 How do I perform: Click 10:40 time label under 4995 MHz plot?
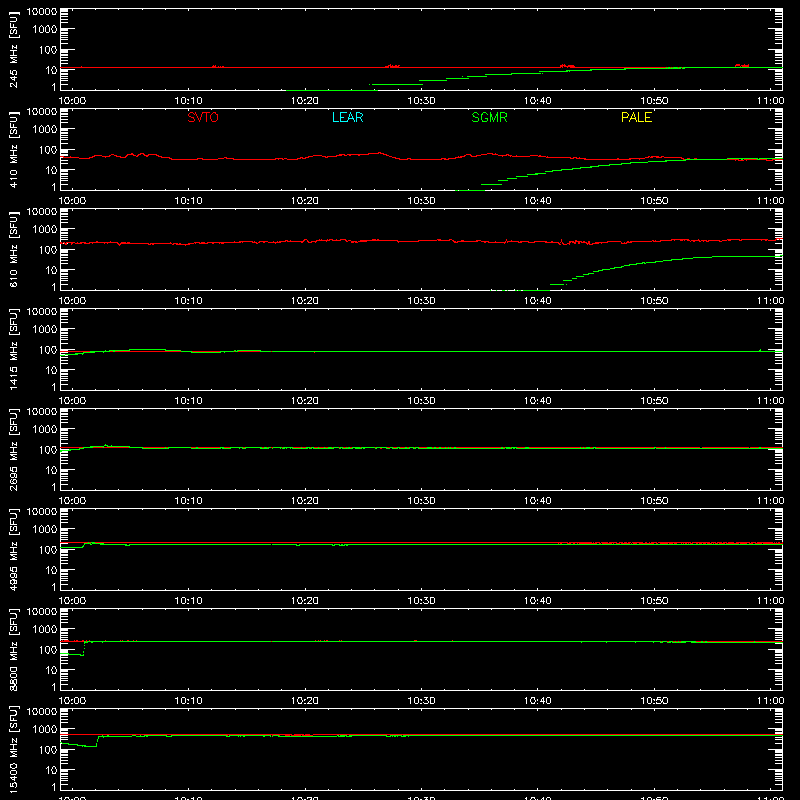538,601
